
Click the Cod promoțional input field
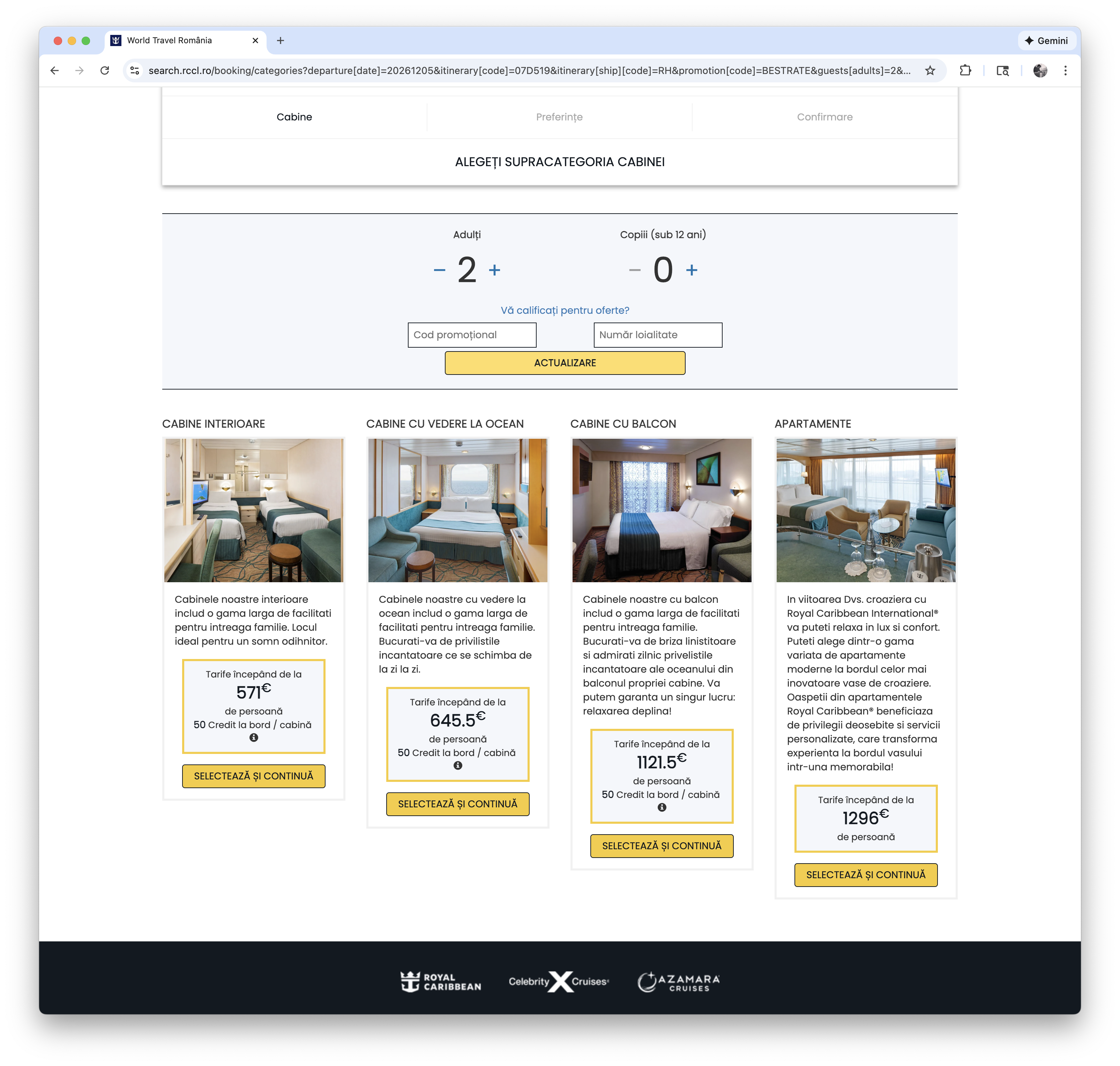point(472,335)
